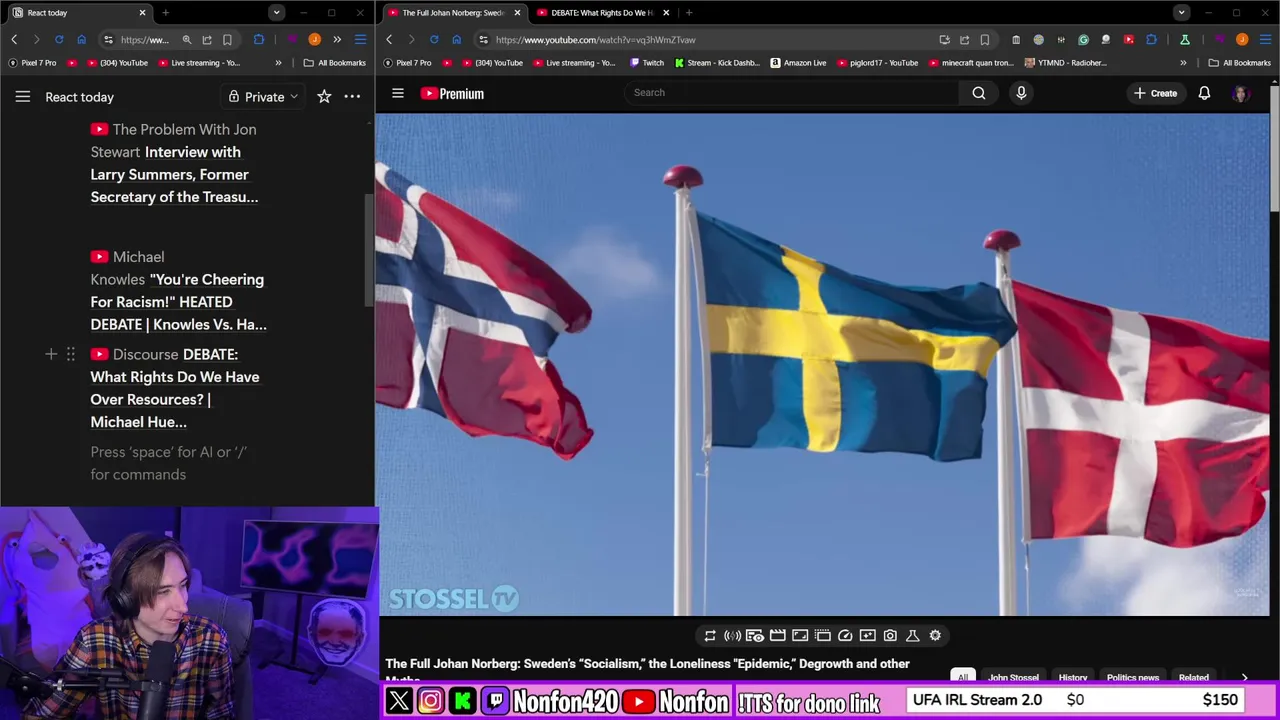
Task: Go back in the left browser window
Action: pos(14,40)
